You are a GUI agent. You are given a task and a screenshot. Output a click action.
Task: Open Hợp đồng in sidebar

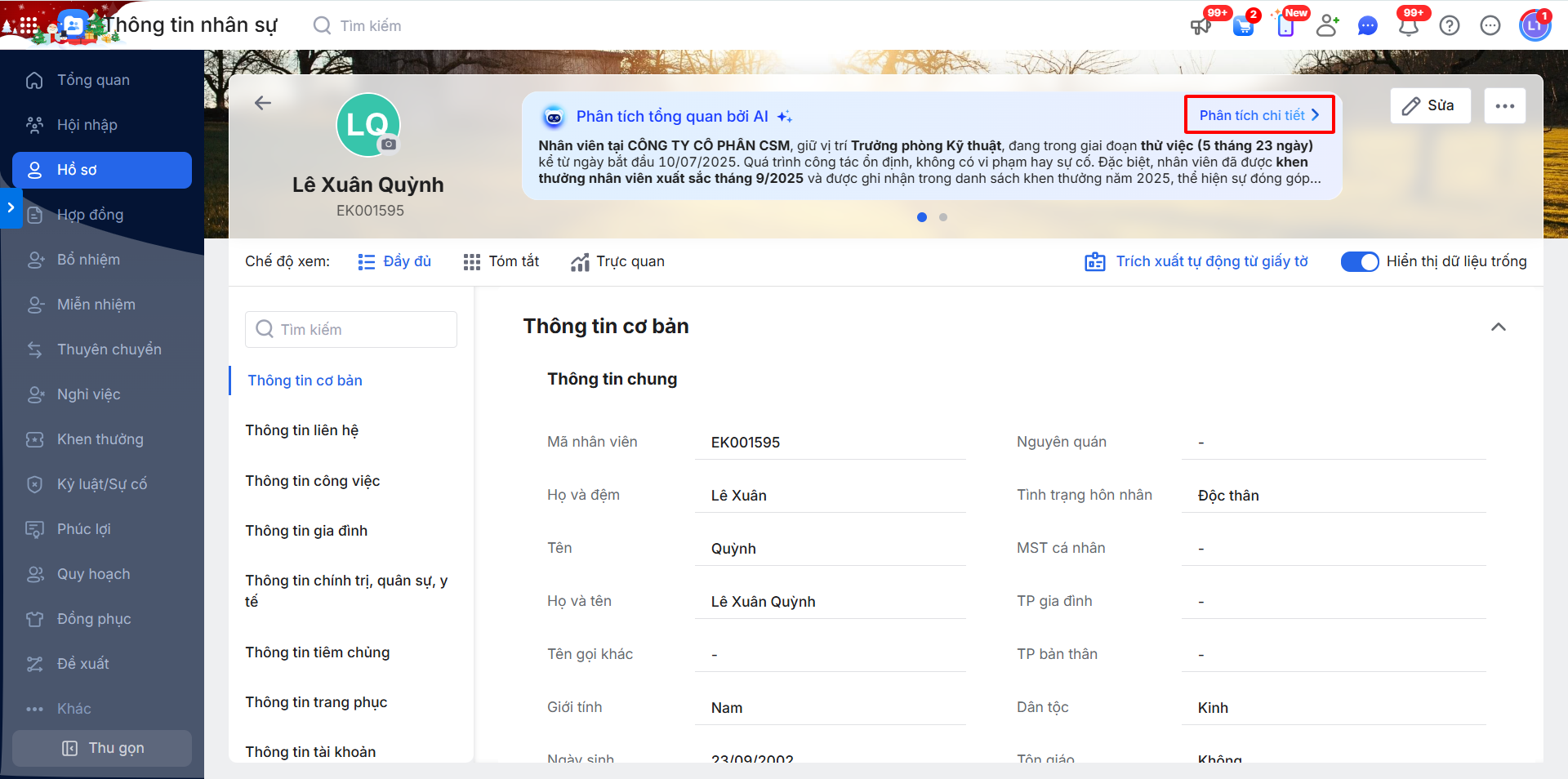tap(102, 215)
